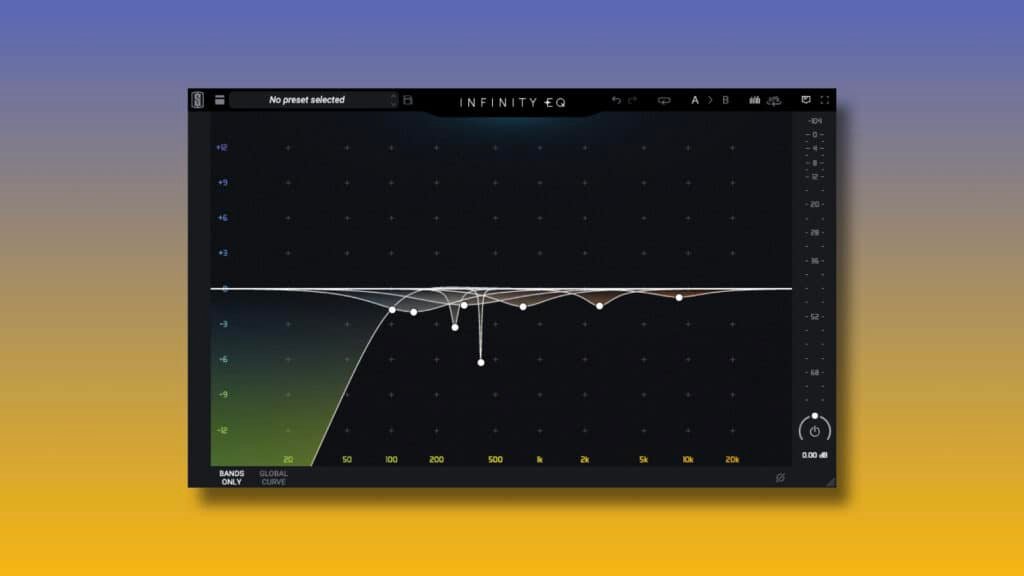Click the INFINITY EQ title
1024x576 pixels.
click(x=513, y=103)
